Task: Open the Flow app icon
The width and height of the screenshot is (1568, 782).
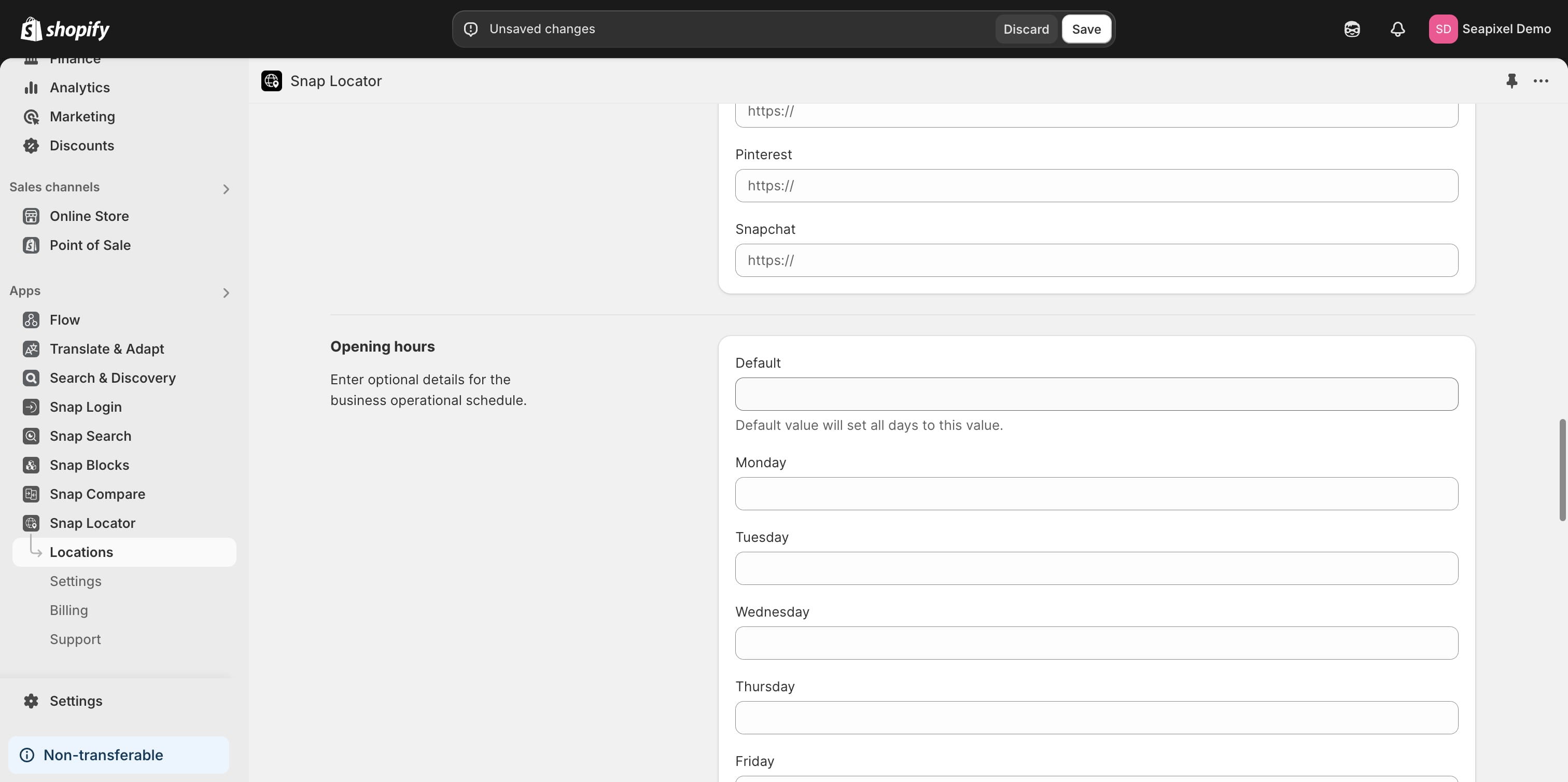Action: tap(31, 319)
